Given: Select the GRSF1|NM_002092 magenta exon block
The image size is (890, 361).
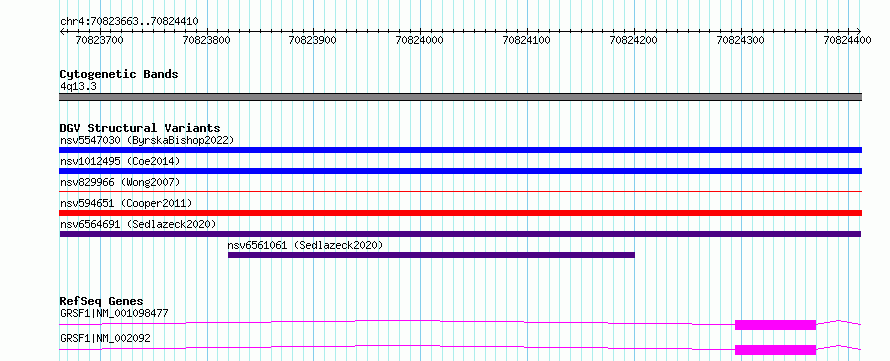Looking at the screenshot, I should (x=775, y=350).
